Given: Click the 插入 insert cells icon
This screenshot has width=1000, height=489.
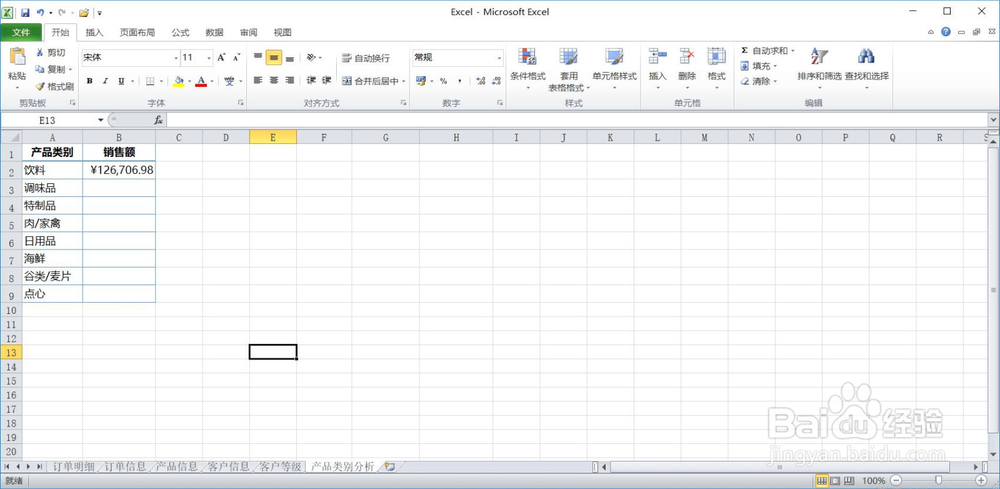Looking at the screenshot, I should [x=658, y=56].
